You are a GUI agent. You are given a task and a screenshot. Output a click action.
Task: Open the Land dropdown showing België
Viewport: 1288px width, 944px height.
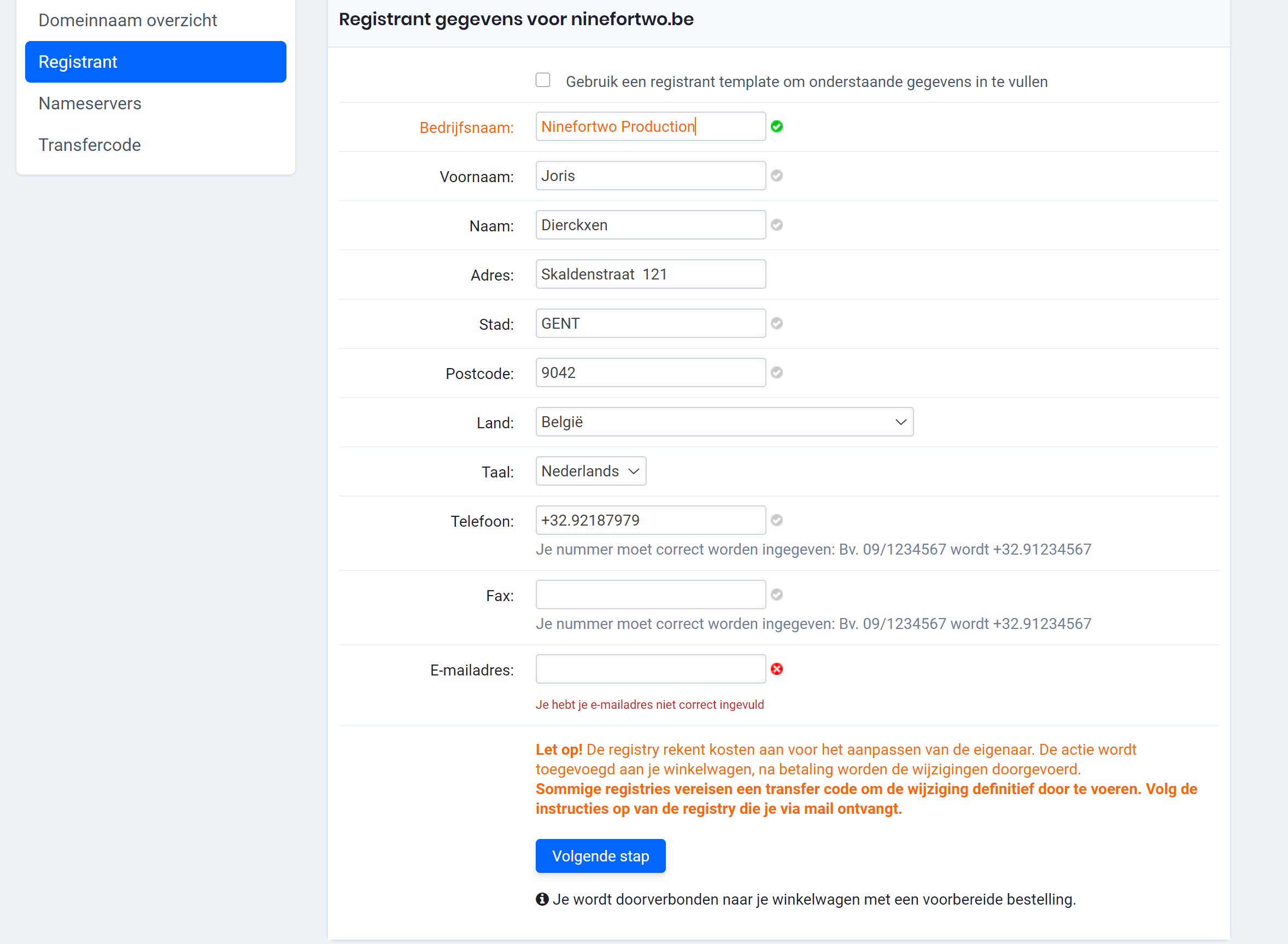(724, 422)
